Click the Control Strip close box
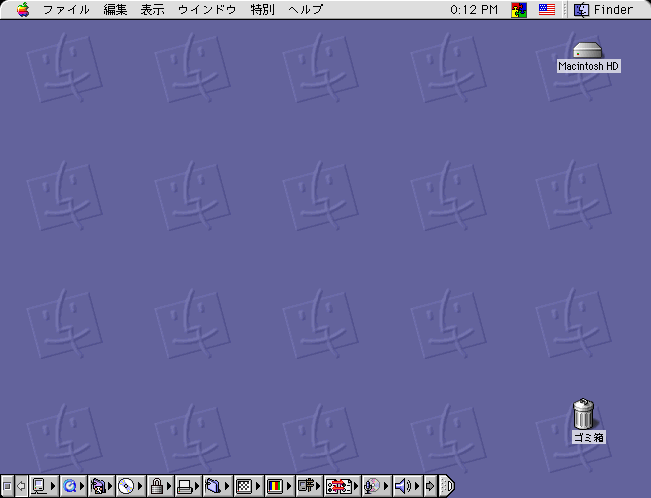651x498 pixels. point(7,486)
